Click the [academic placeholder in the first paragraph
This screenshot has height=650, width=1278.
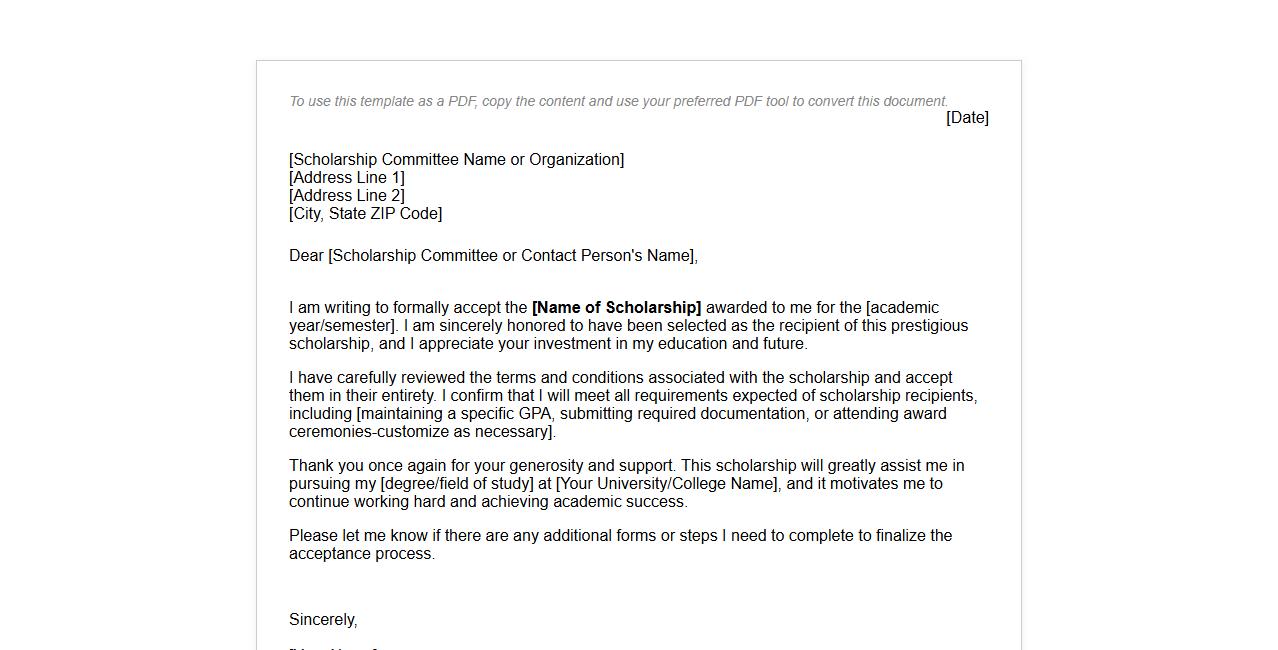(902, 308)
